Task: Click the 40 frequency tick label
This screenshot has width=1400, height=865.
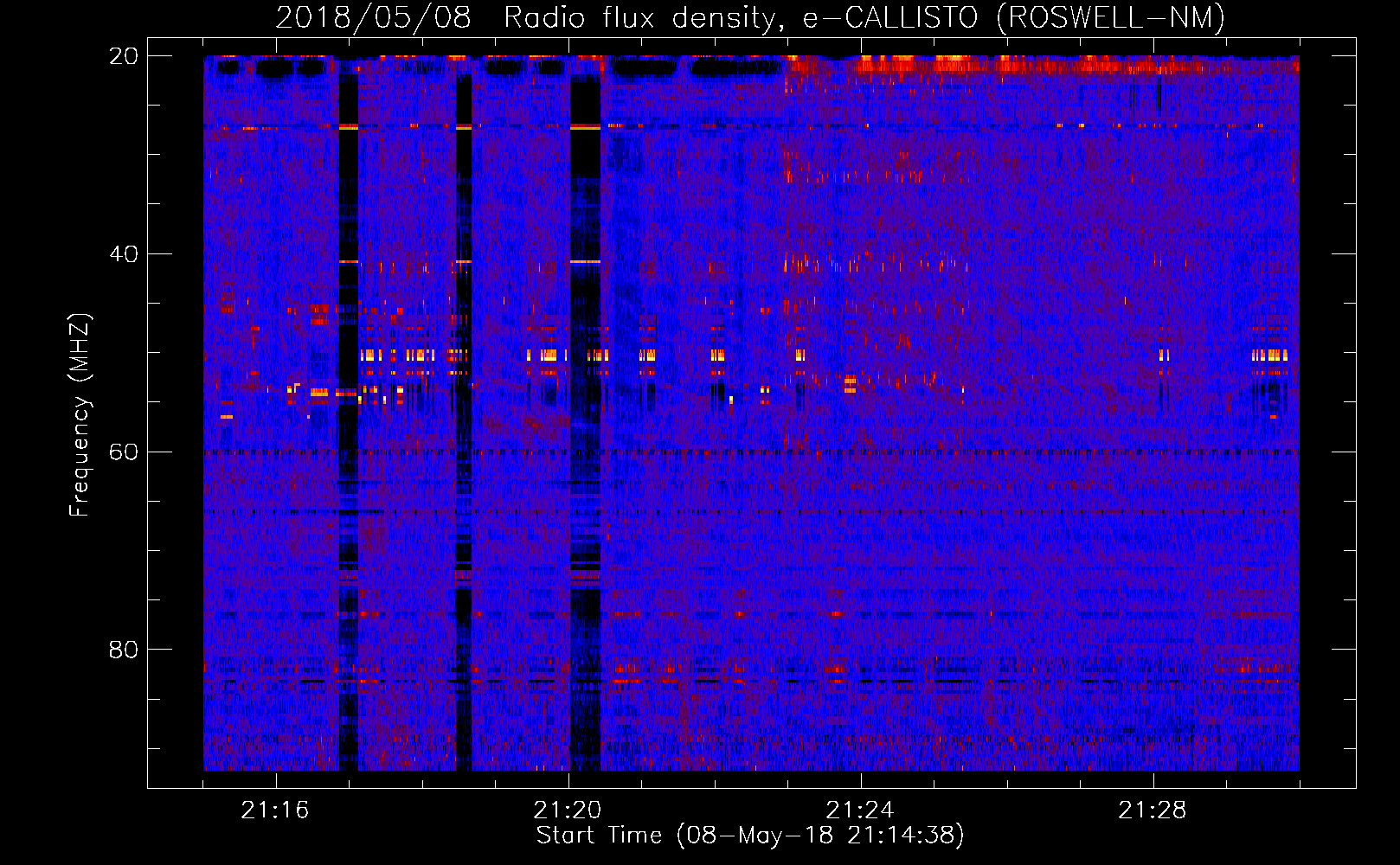Action: (124, 254)
